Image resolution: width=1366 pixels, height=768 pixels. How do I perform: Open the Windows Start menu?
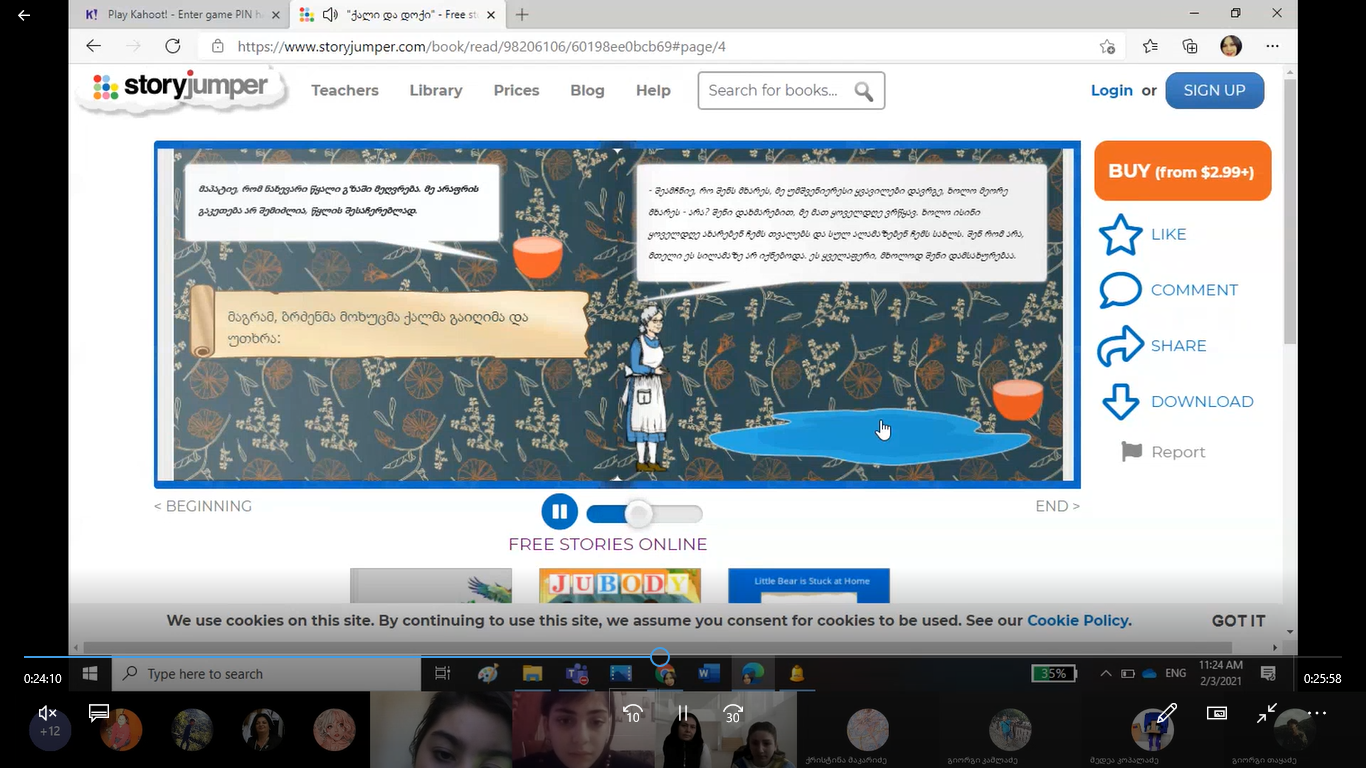tap(89, 673)
